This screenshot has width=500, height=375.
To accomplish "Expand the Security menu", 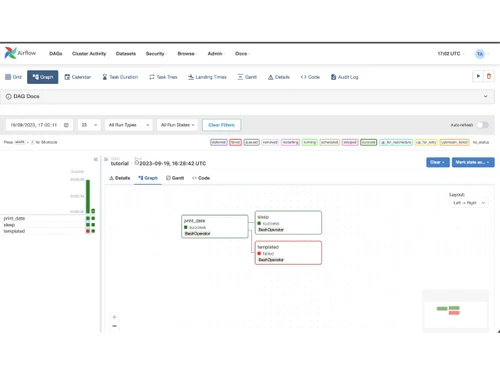I will [156, 54].
